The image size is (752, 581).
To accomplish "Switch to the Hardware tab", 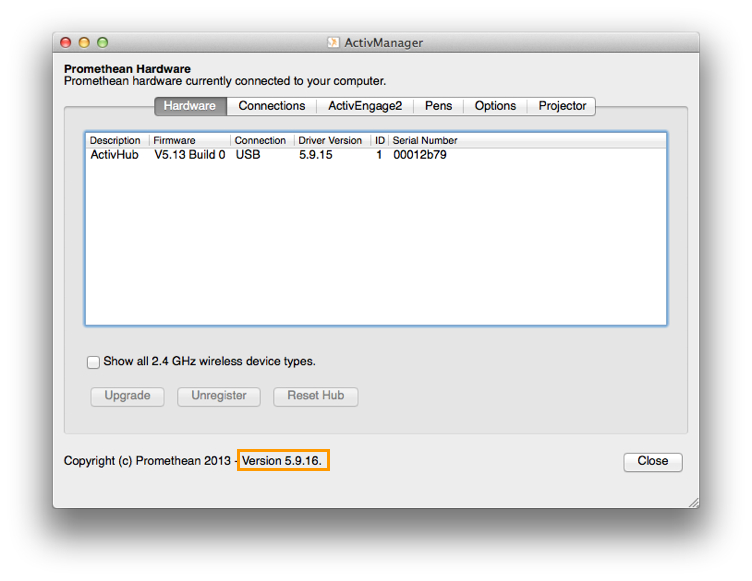I will [x=190, y=106].
